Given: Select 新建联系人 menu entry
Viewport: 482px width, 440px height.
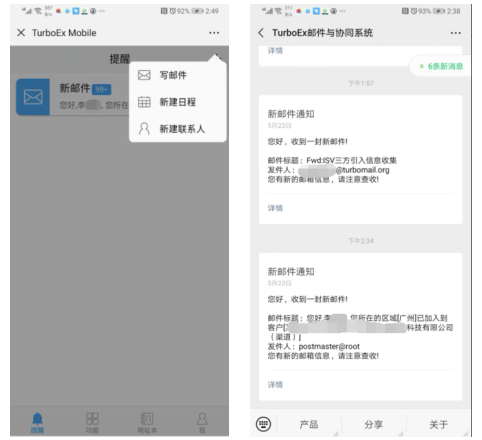Looking at the screenshot, I should [x=178, y=129].
